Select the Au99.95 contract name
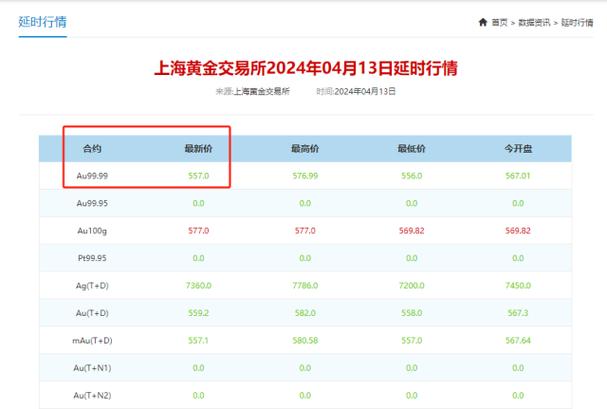Viewport: 607px width, 409px height. pyautogui.click(x=92, y=203)
